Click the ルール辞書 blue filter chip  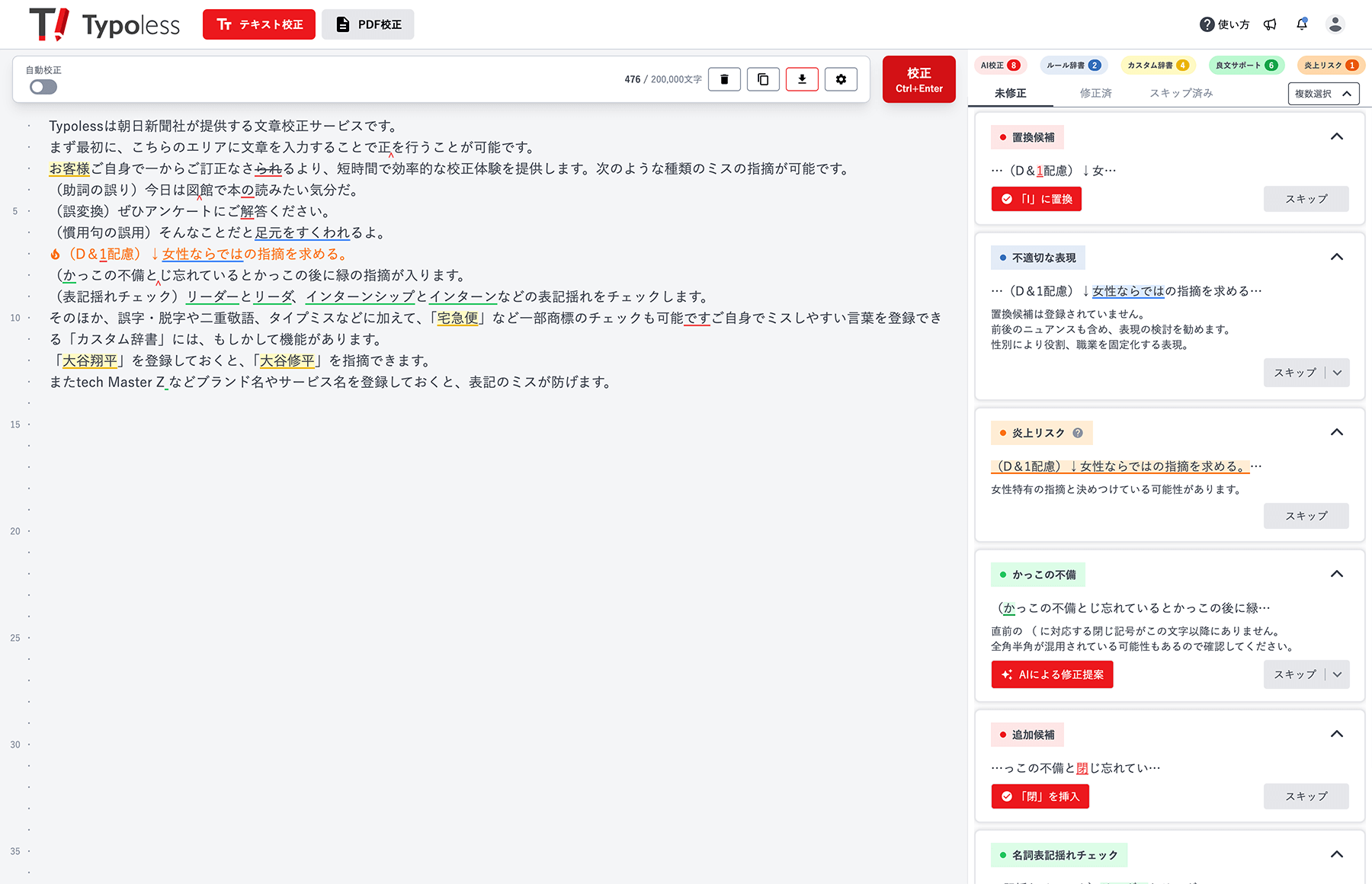1073,66
